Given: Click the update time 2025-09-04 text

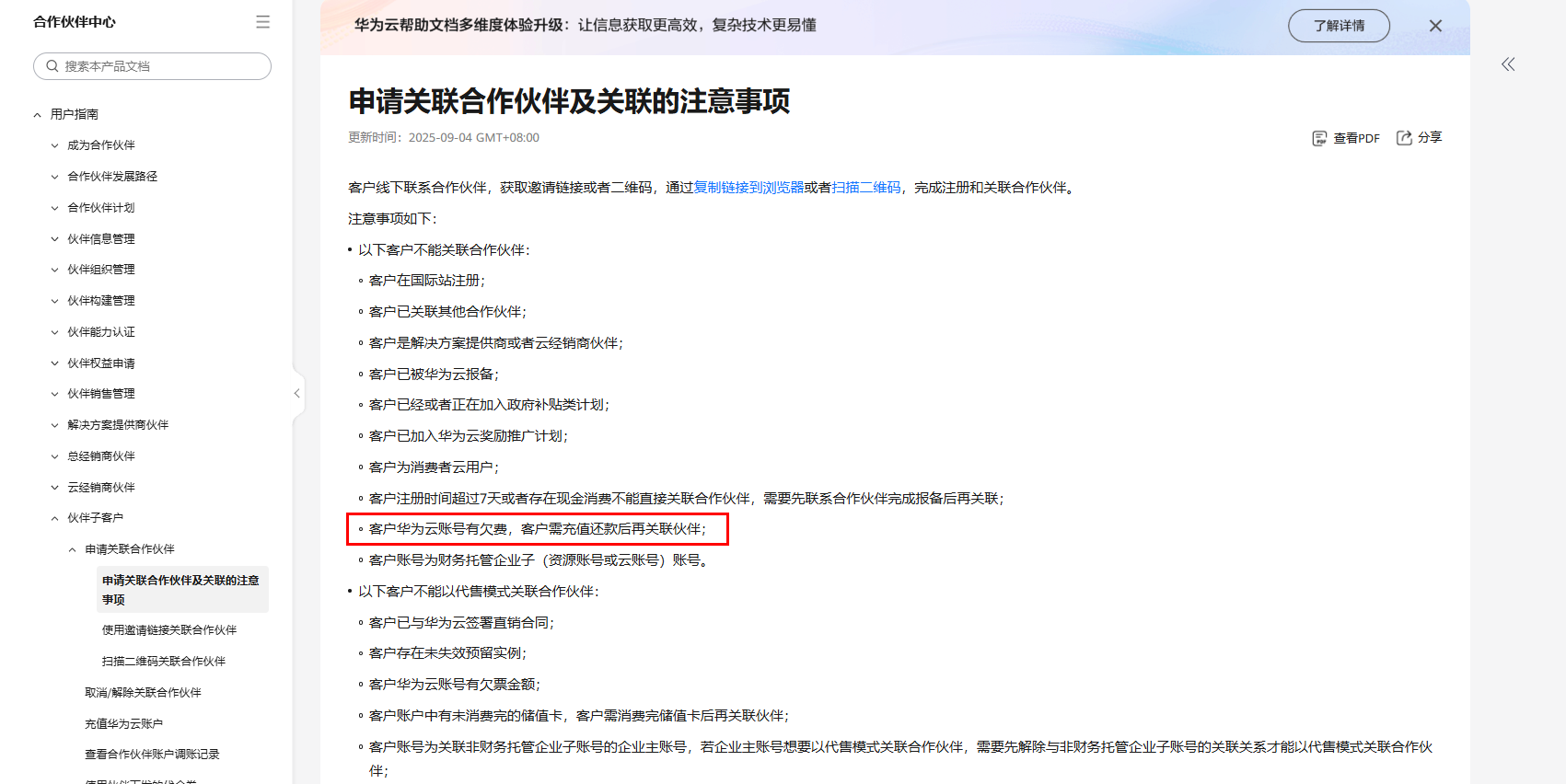Looking at the screenshot, I should tap(474, 138).
